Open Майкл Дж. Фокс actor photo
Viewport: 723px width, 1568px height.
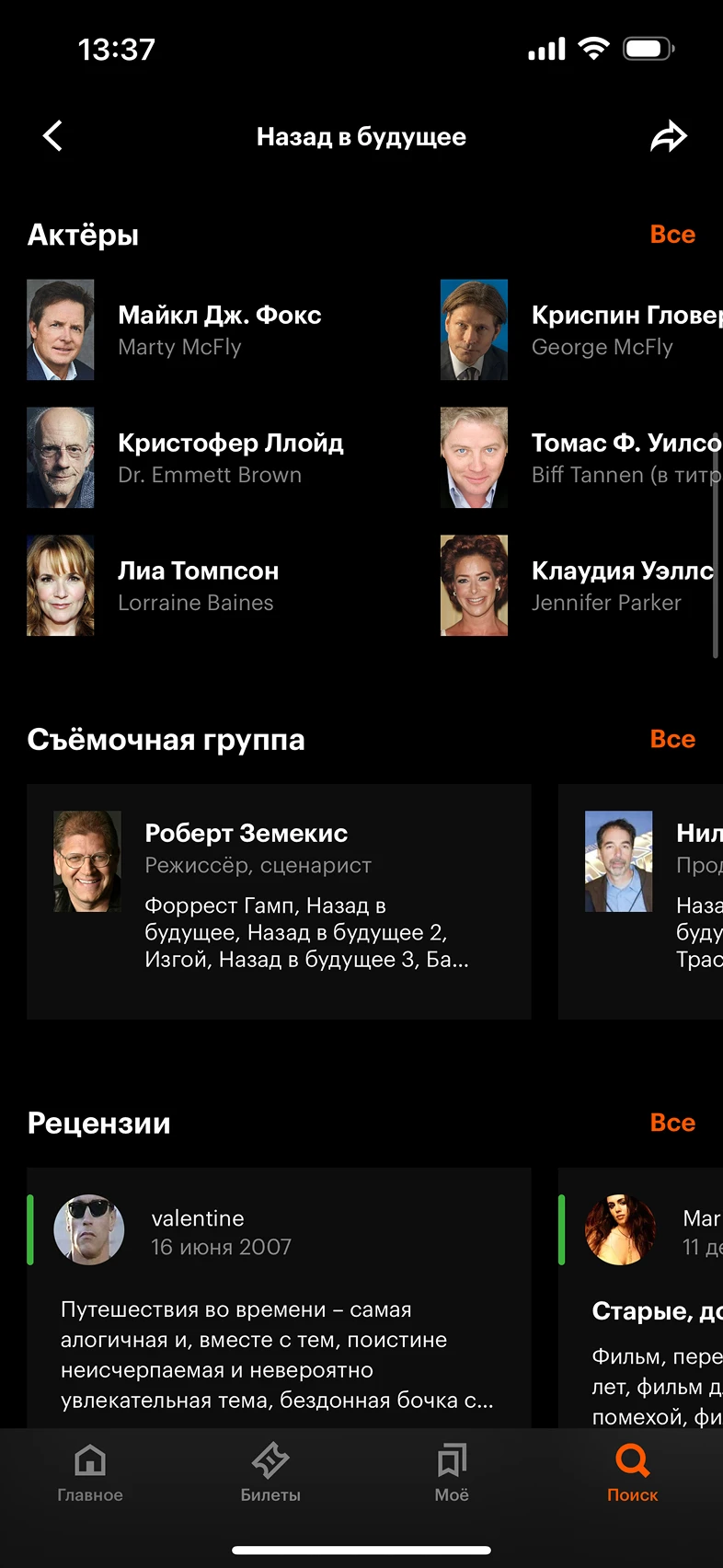(x=61, y=329)
